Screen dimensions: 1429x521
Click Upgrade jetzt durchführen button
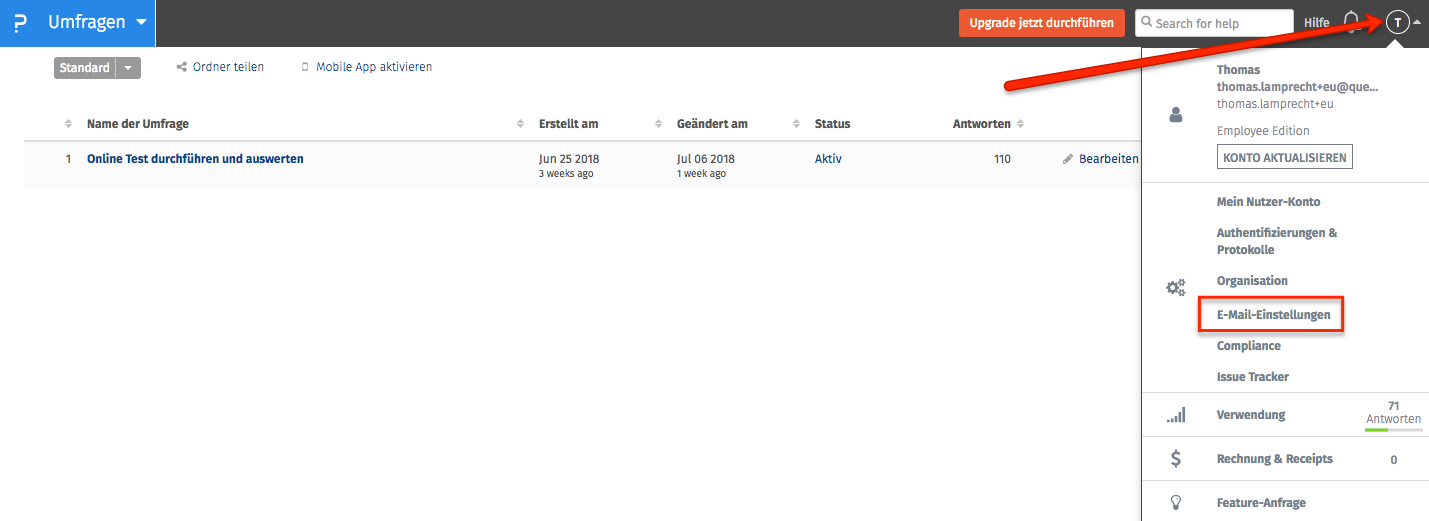pos(1041,23)
